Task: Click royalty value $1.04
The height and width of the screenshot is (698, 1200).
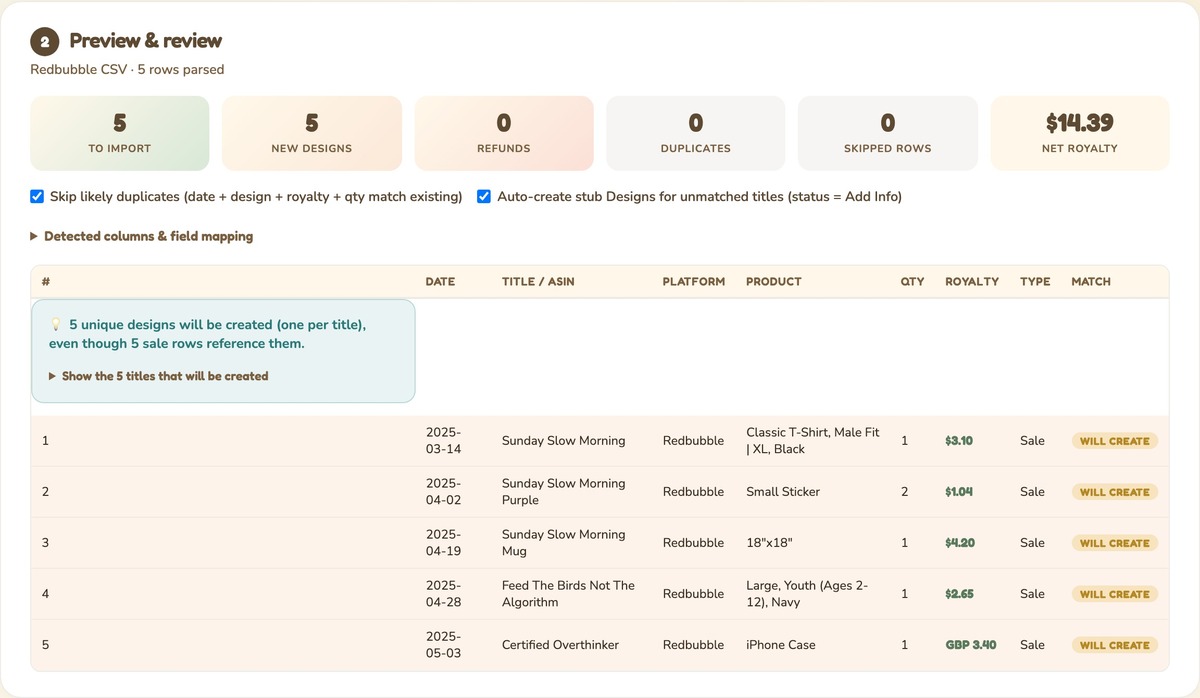Action: (959, 492)
